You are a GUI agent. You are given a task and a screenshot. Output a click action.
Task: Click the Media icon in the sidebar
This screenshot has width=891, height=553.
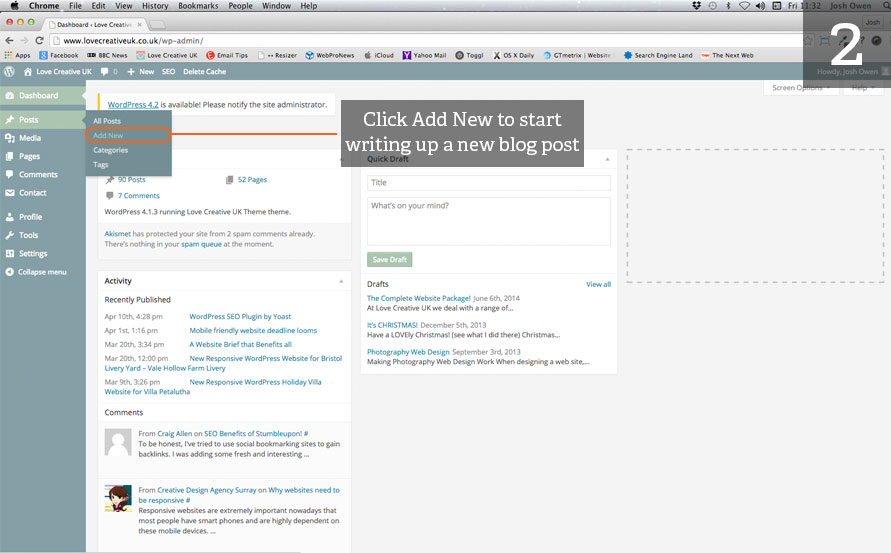point(9,138)
